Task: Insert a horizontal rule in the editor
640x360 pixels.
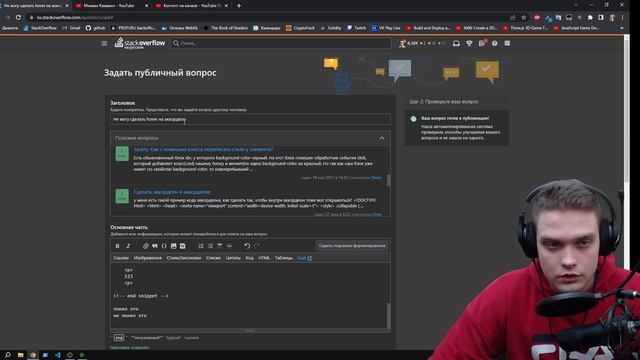Action: point(229,246)
